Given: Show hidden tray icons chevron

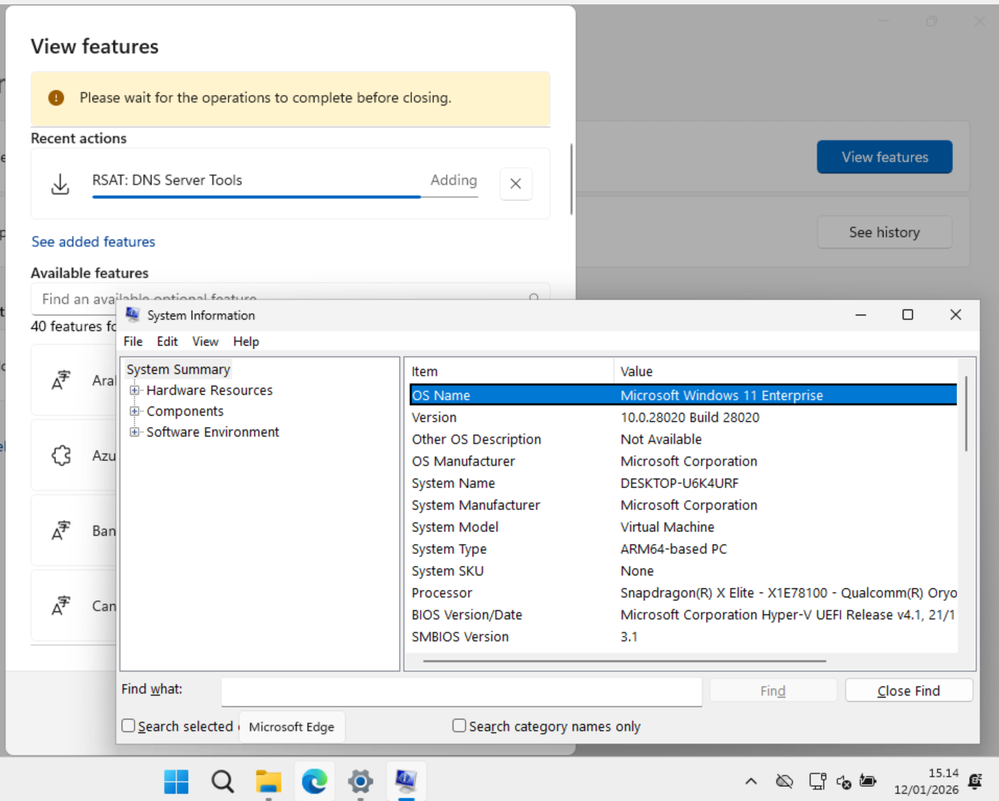Looking at the screenshot, I should 751,781.
